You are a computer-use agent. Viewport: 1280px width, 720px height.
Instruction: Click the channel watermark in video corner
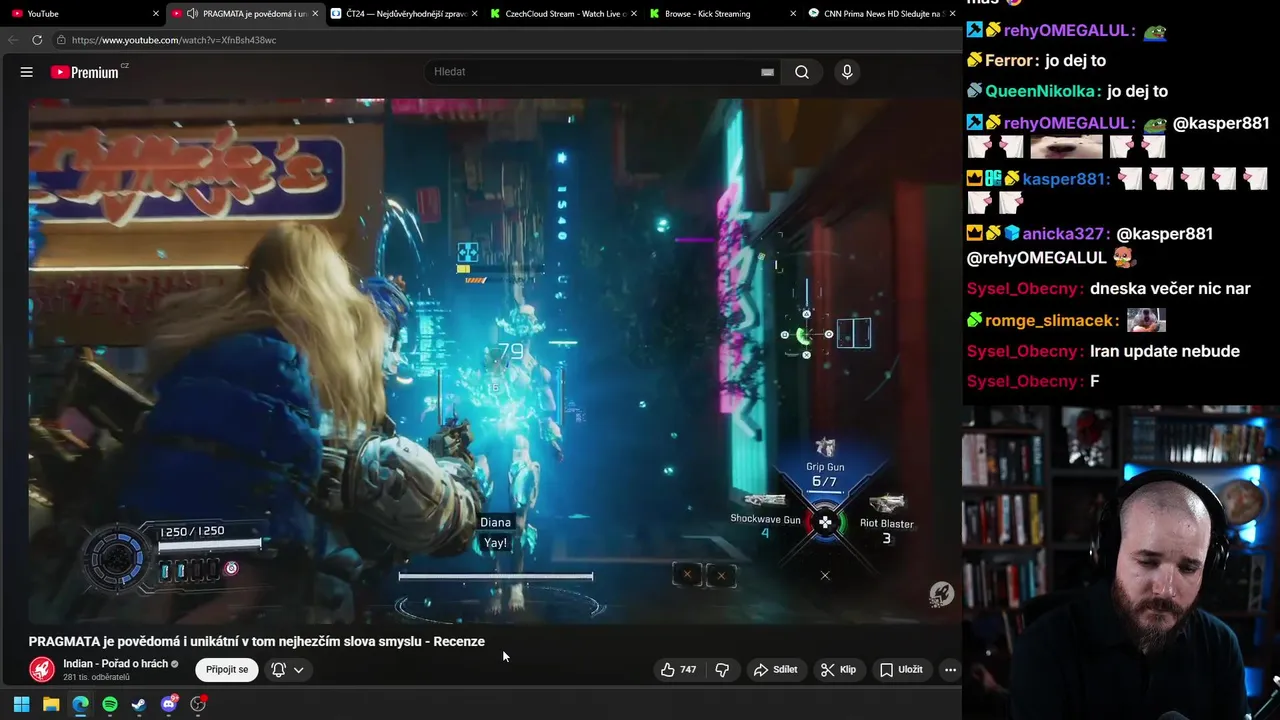941,594
